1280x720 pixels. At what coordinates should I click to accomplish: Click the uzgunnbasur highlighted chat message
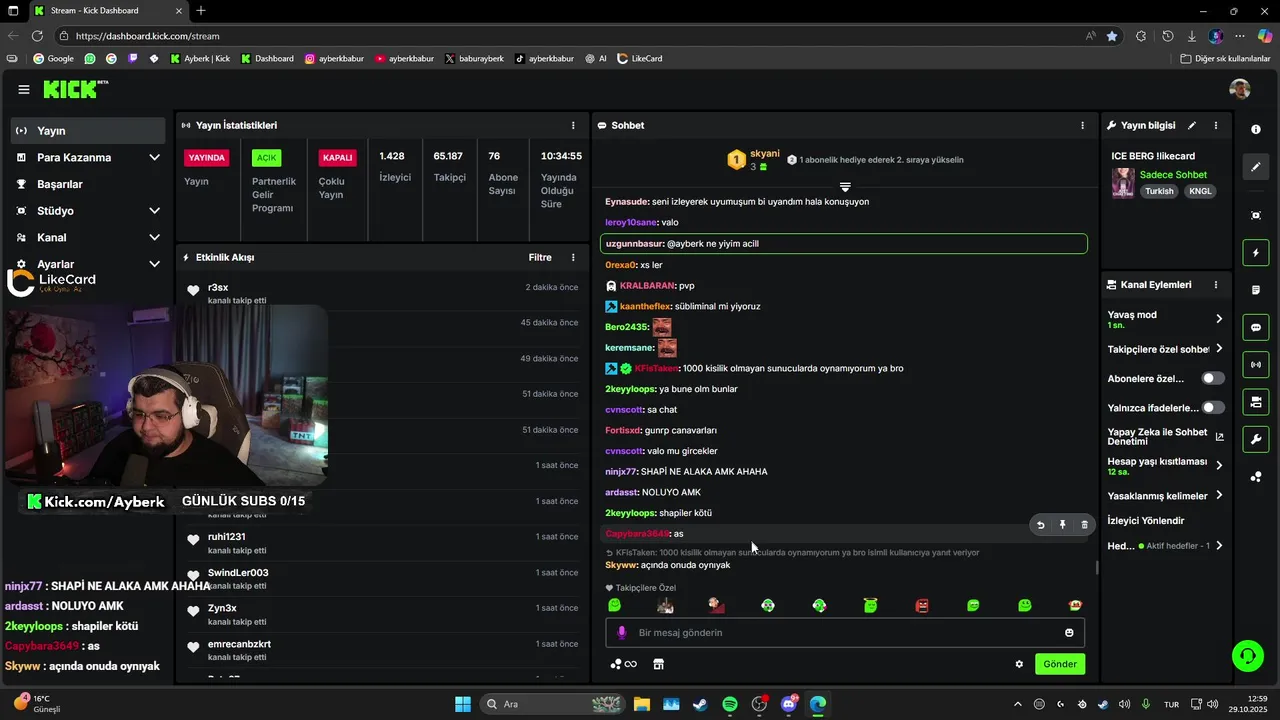coord(843,244)
